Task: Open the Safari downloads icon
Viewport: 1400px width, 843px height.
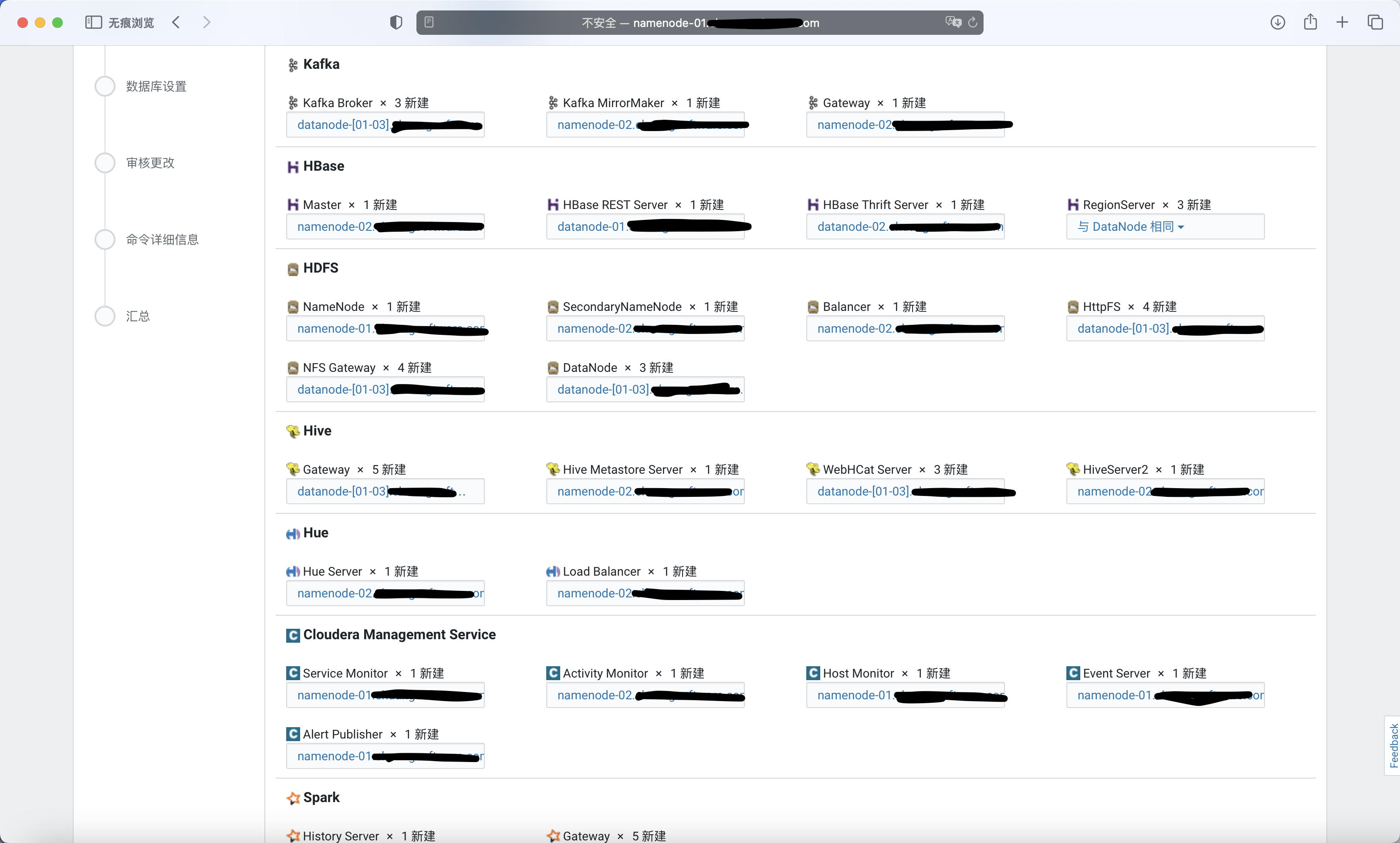Action: tap(1277, 22)
